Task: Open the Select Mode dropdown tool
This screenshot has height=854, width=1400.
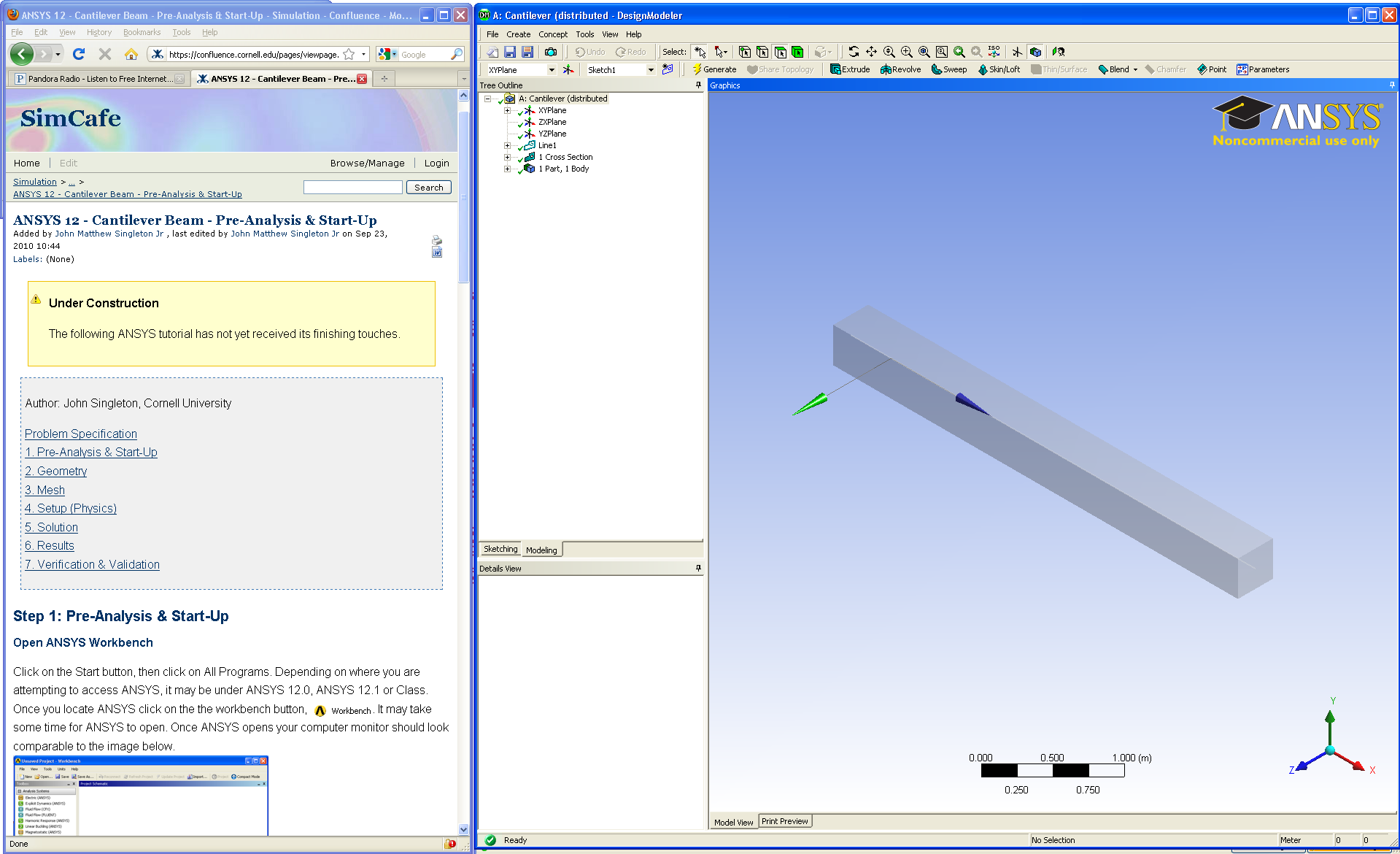Action: click(x=721, y=52)
